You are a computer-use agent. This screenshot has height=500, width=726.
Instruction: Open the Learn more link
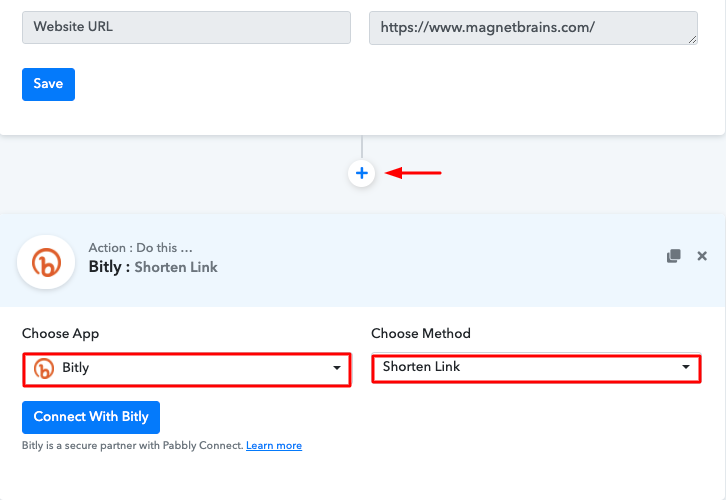tap(274, 446)
